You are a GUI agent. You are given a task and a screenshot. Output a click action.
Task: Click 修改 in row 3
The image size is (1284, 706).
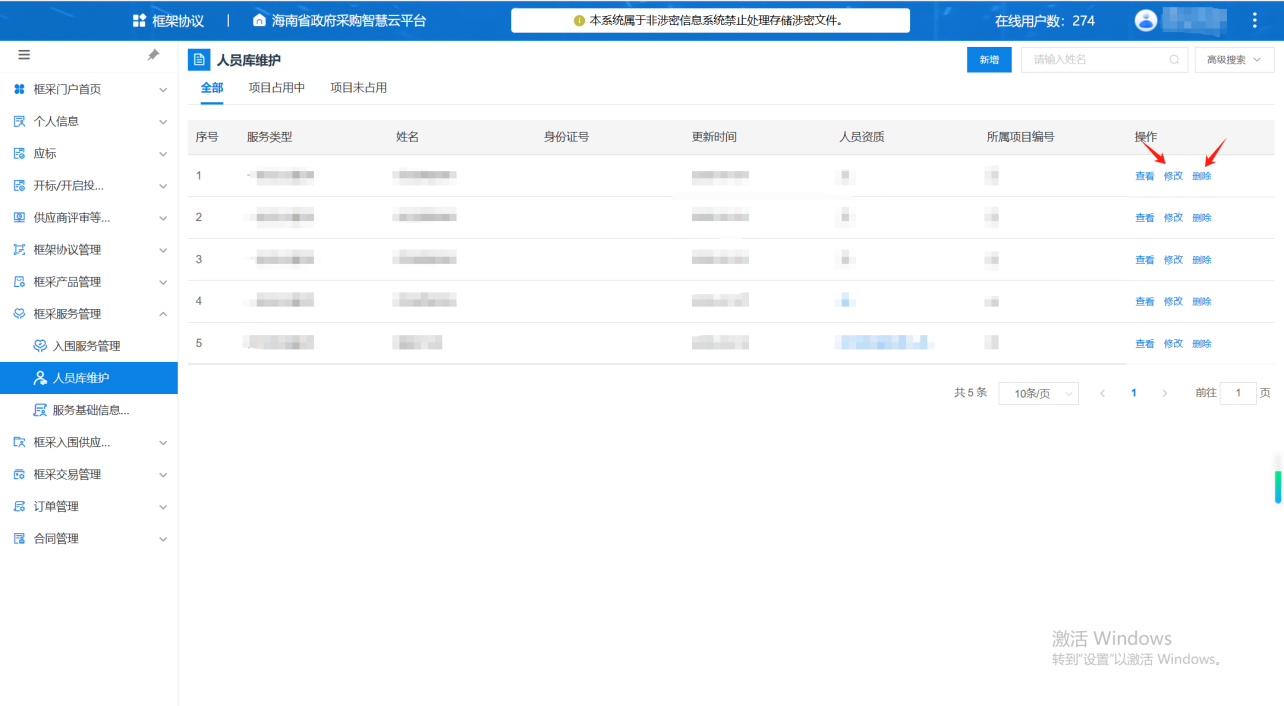tap(1173, 260)
